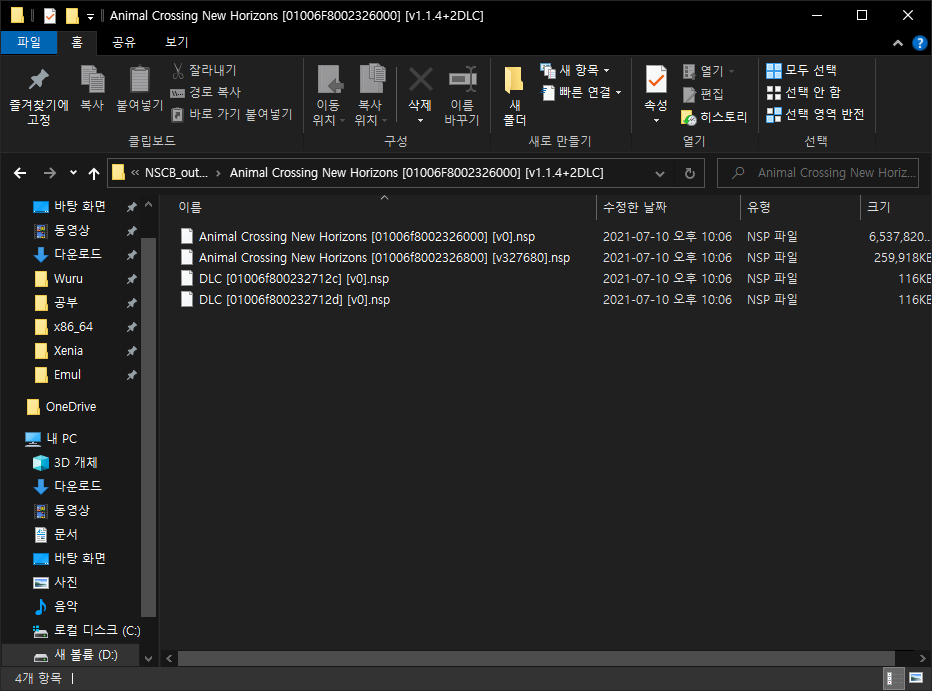Open Move to (이동 위치) menu
The width and height of the screenshot is (932, 691).
pos(329,95)
